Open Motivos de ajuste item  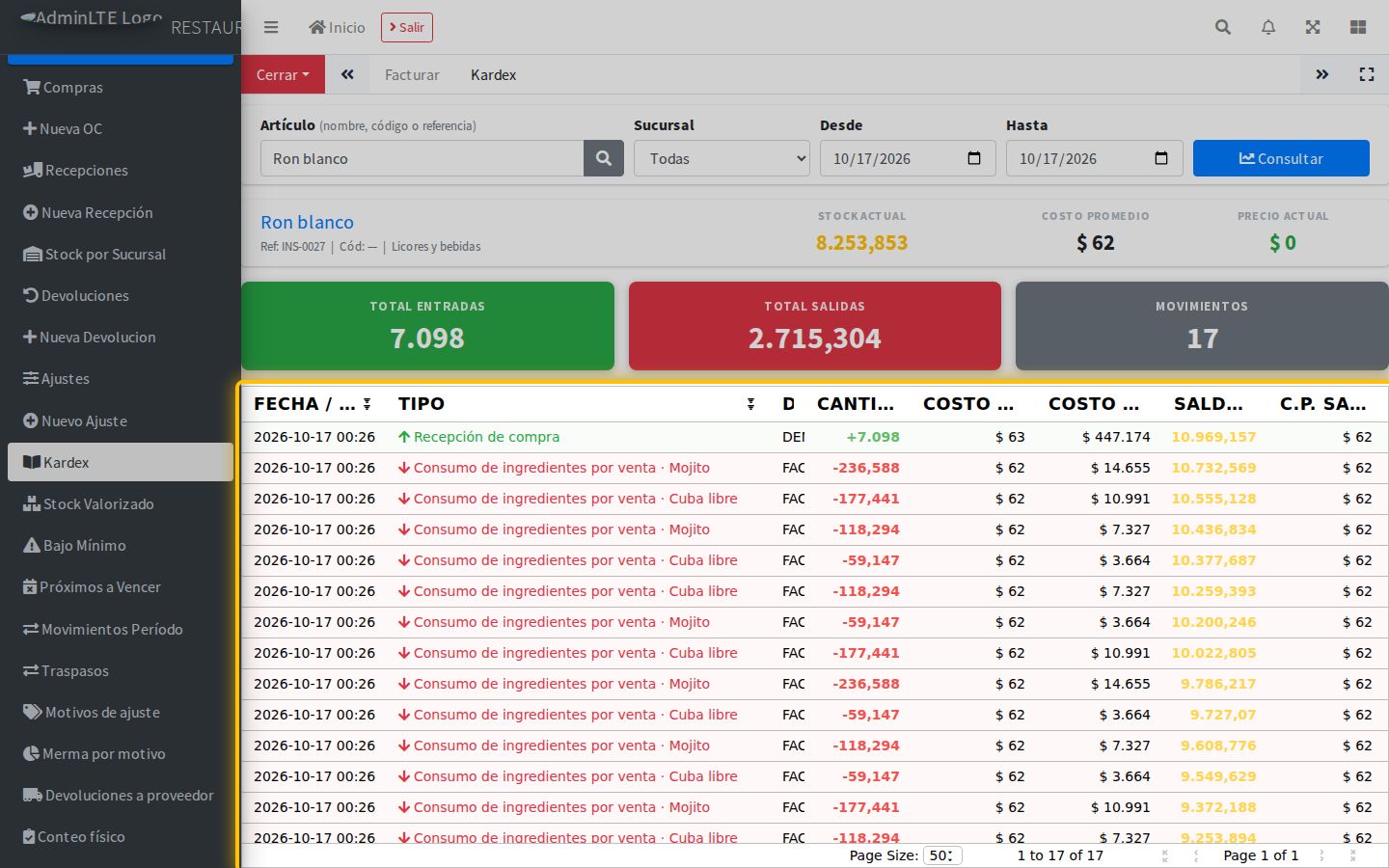click(x=121, y=712)
